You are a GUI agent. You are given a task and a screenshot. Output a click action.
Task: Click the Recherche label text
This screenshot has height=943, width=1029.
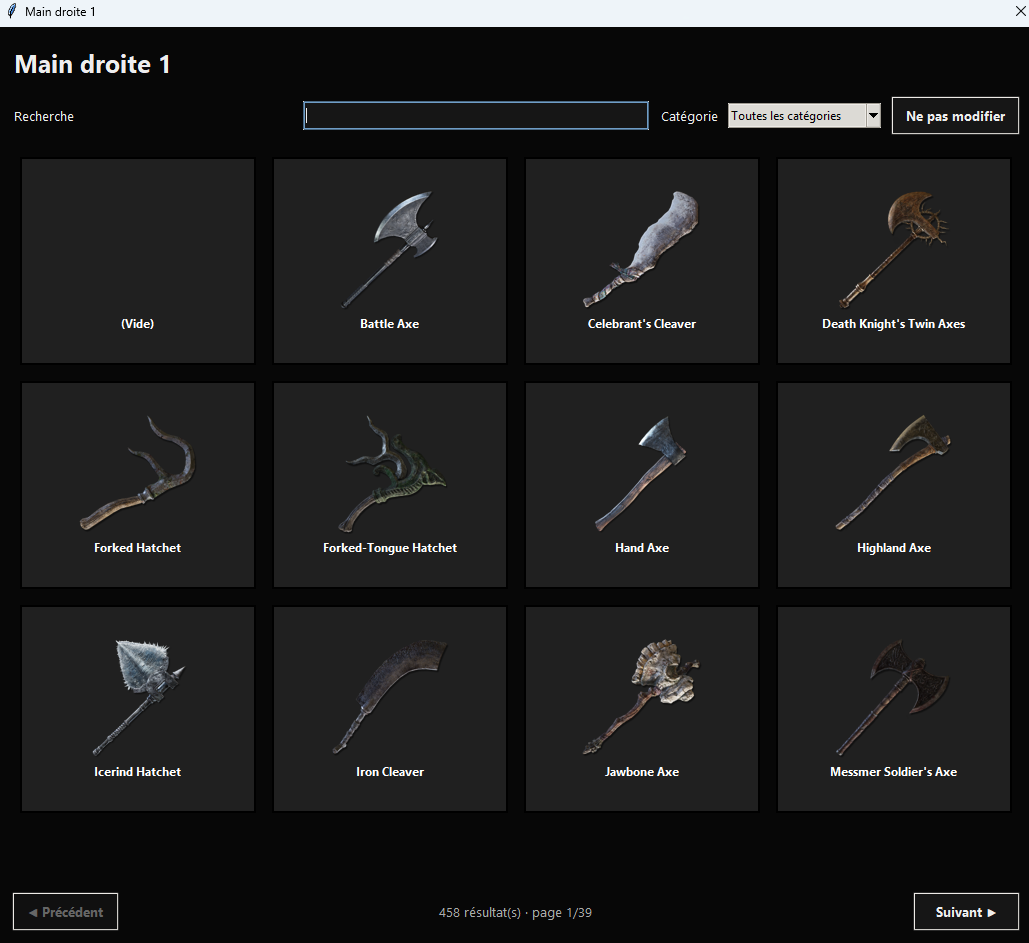pos(44,116)
